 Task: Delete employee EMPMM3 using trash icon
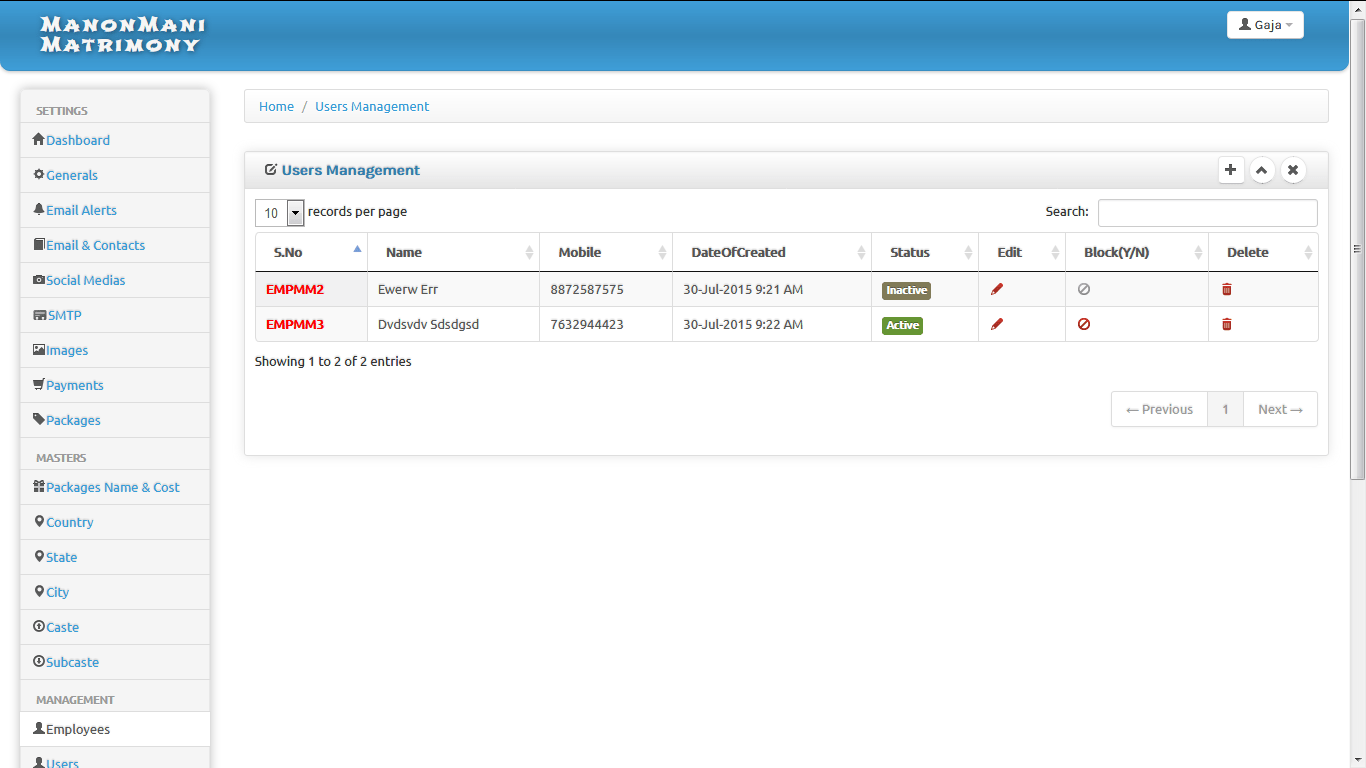pyautogui.click(x=1227, y=324)
